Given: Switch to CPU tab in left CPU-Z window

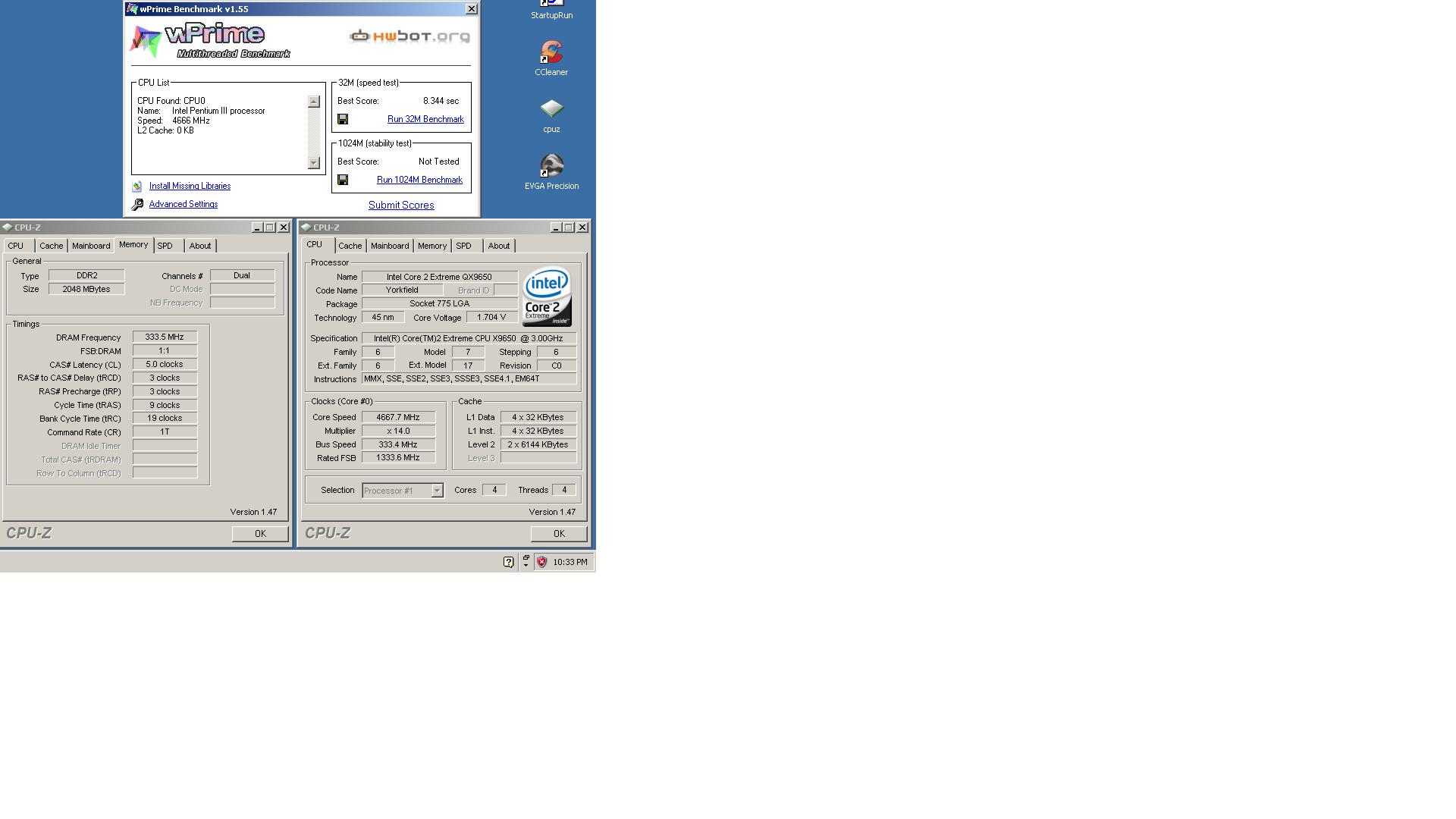Looking at the screenshot, I should [x=16, y=246].
